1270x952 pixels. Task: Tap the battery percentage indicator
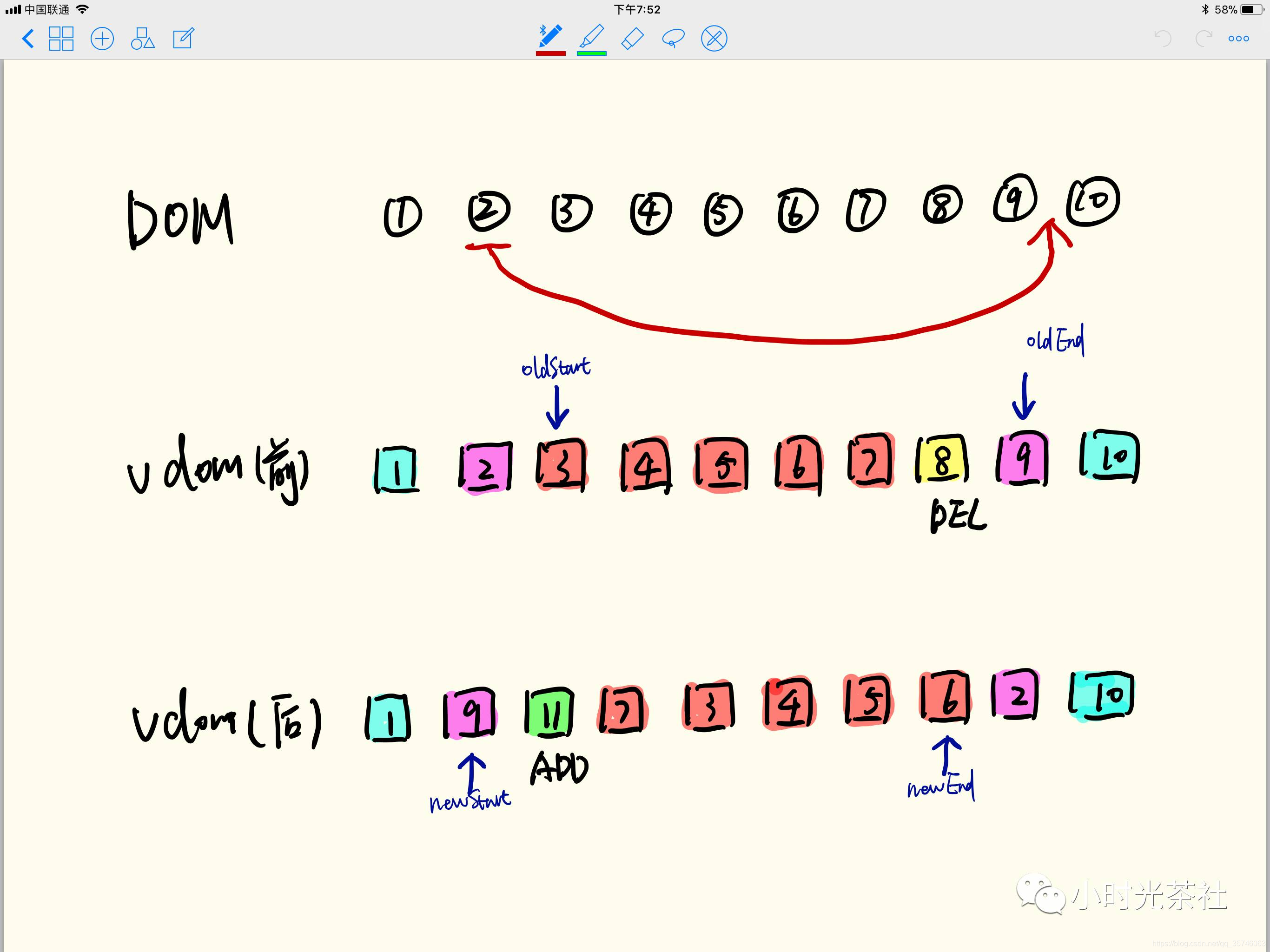[x=1226, y=10]
